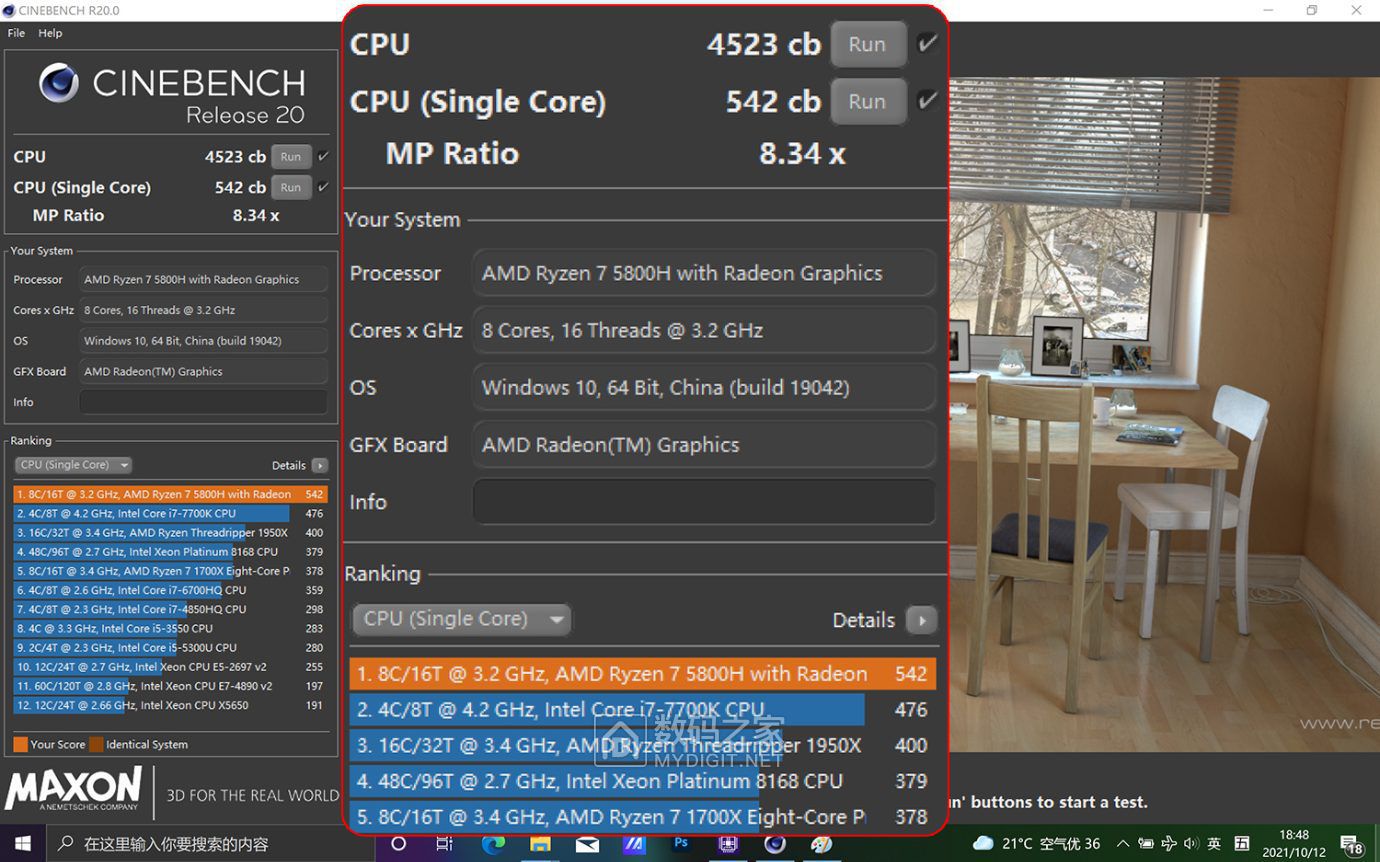Toggle the CPU test checkbox in left sidebar
The image size is (1380, 862).
323,157
